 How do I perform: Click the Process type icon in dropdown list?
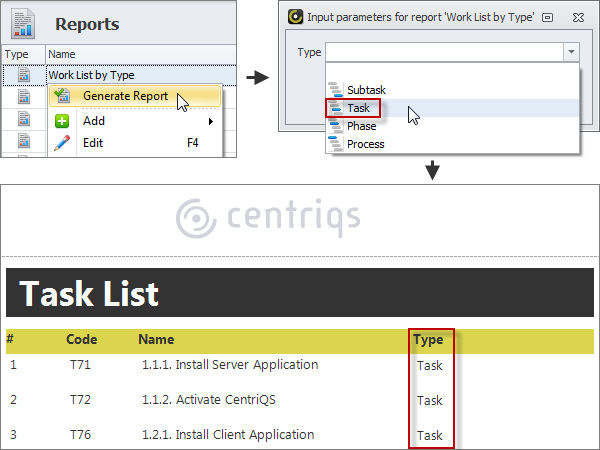pyautogui.click(x=336, y=144)
